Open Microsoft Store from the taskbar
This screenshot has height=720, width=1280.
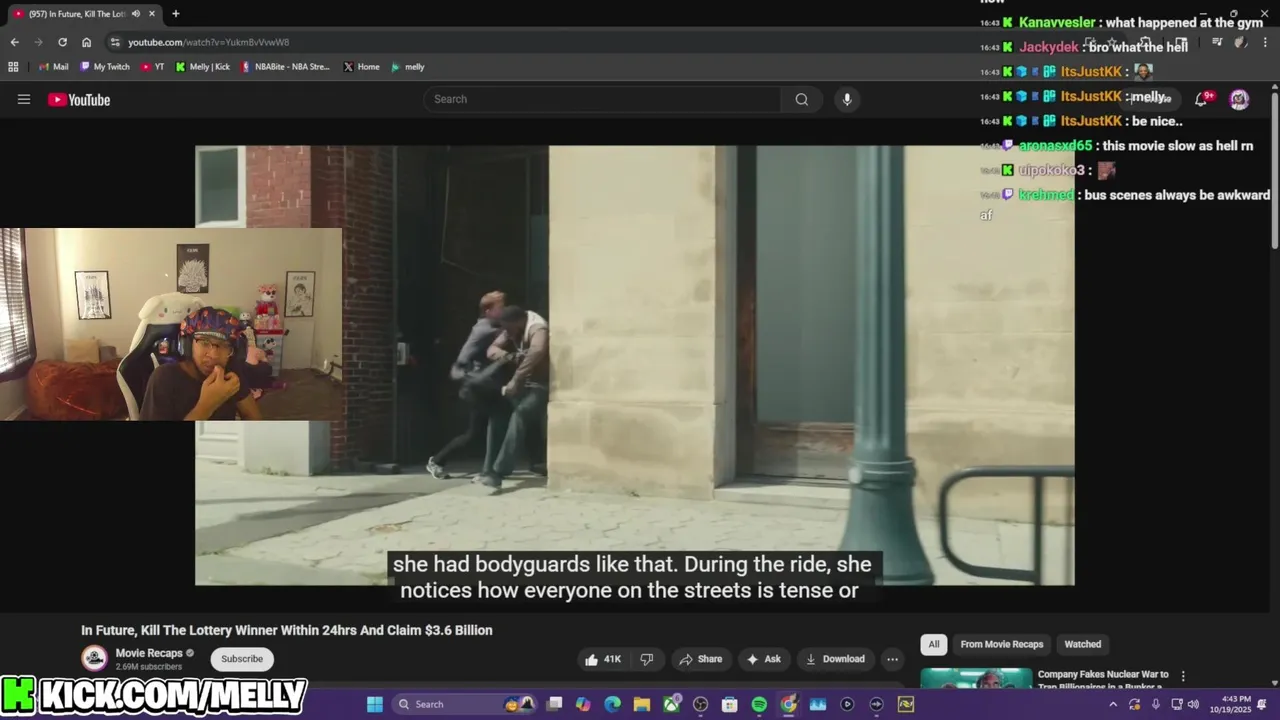click(x=730, y=704)
